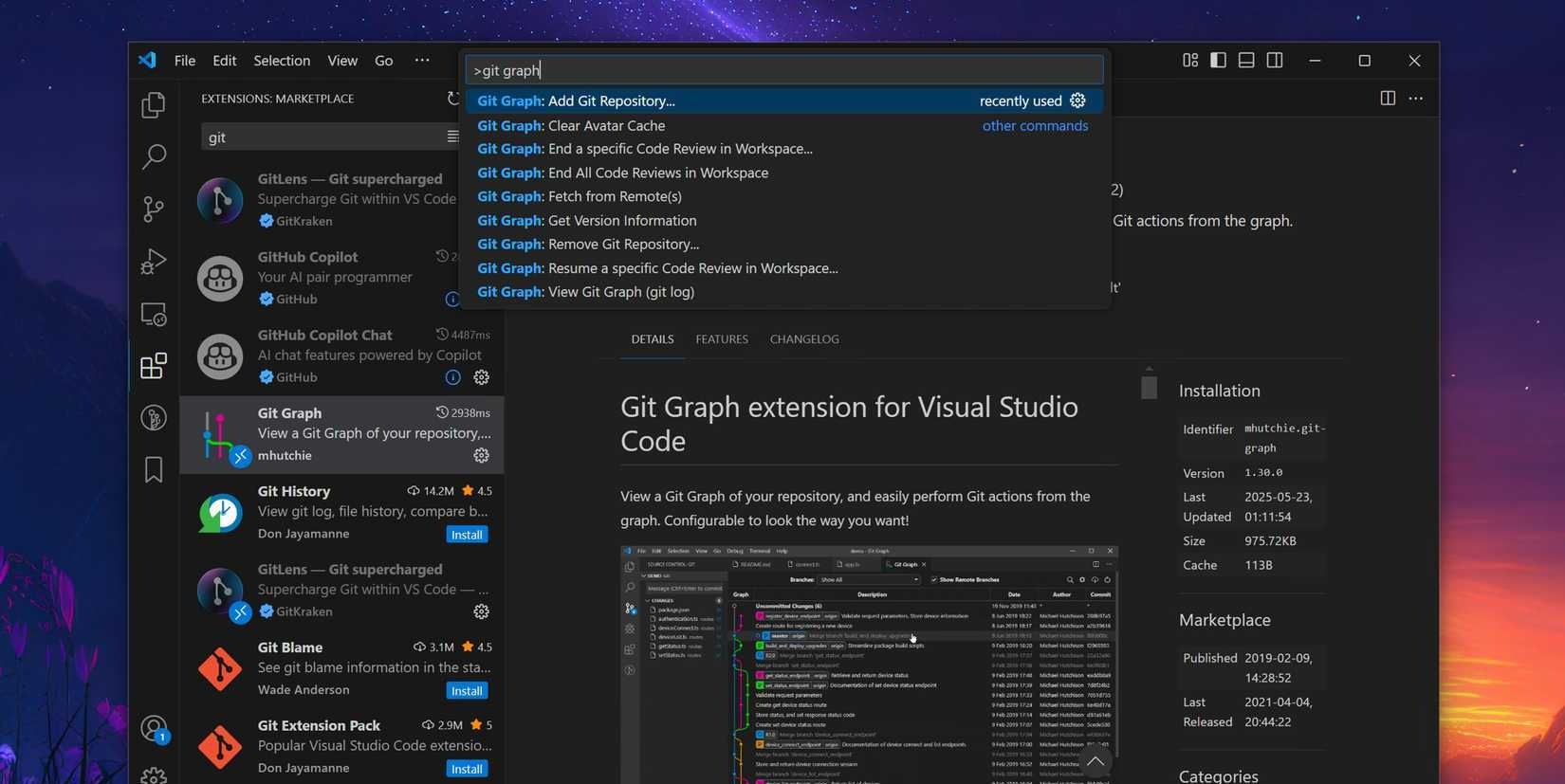Run Git Graph: Add Git Repository command
1565x784 pixels.
(x=783, y=100)
